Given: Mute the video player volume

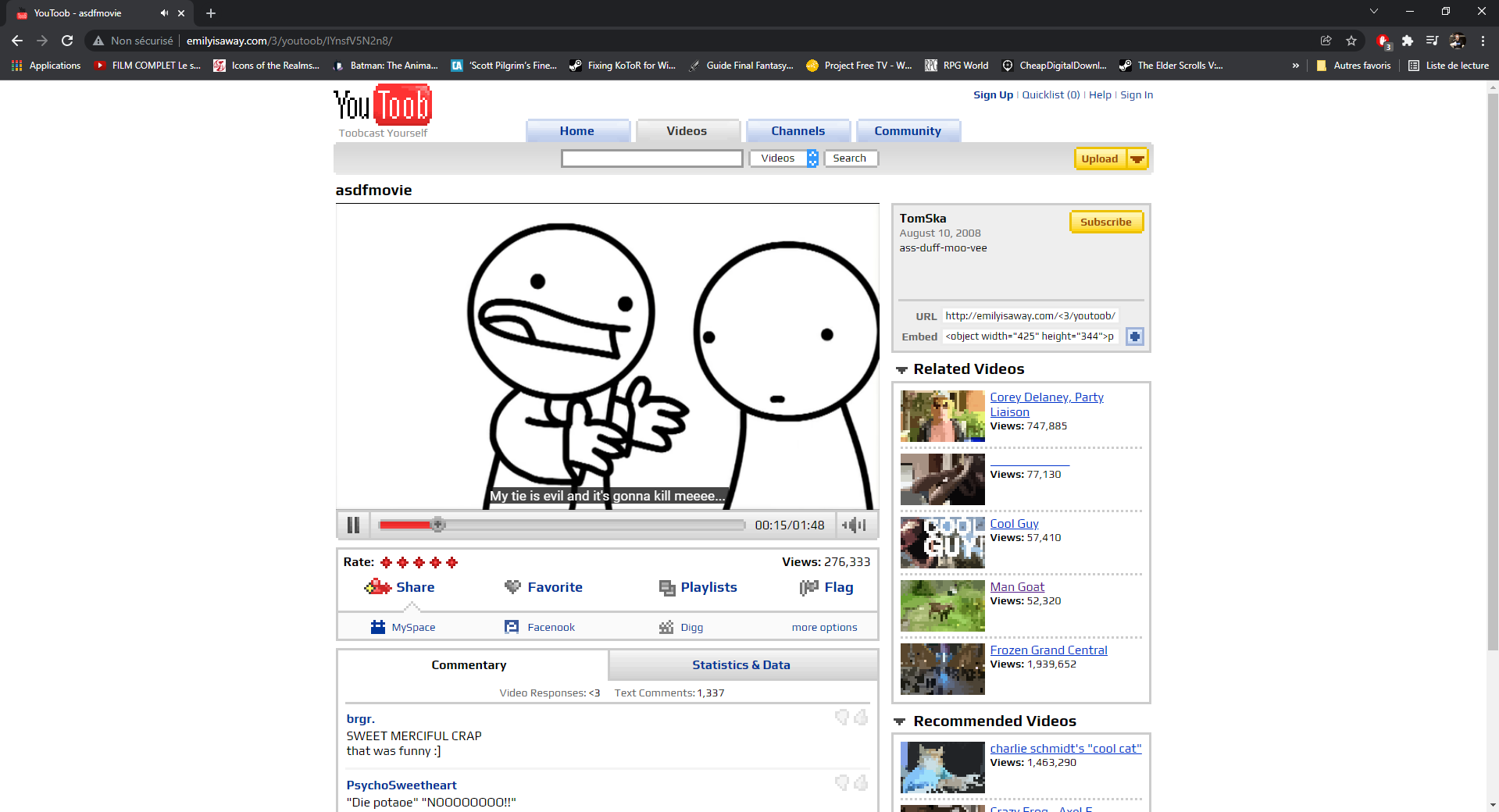Looking at the screenshot, I should [x=854, y=525].
